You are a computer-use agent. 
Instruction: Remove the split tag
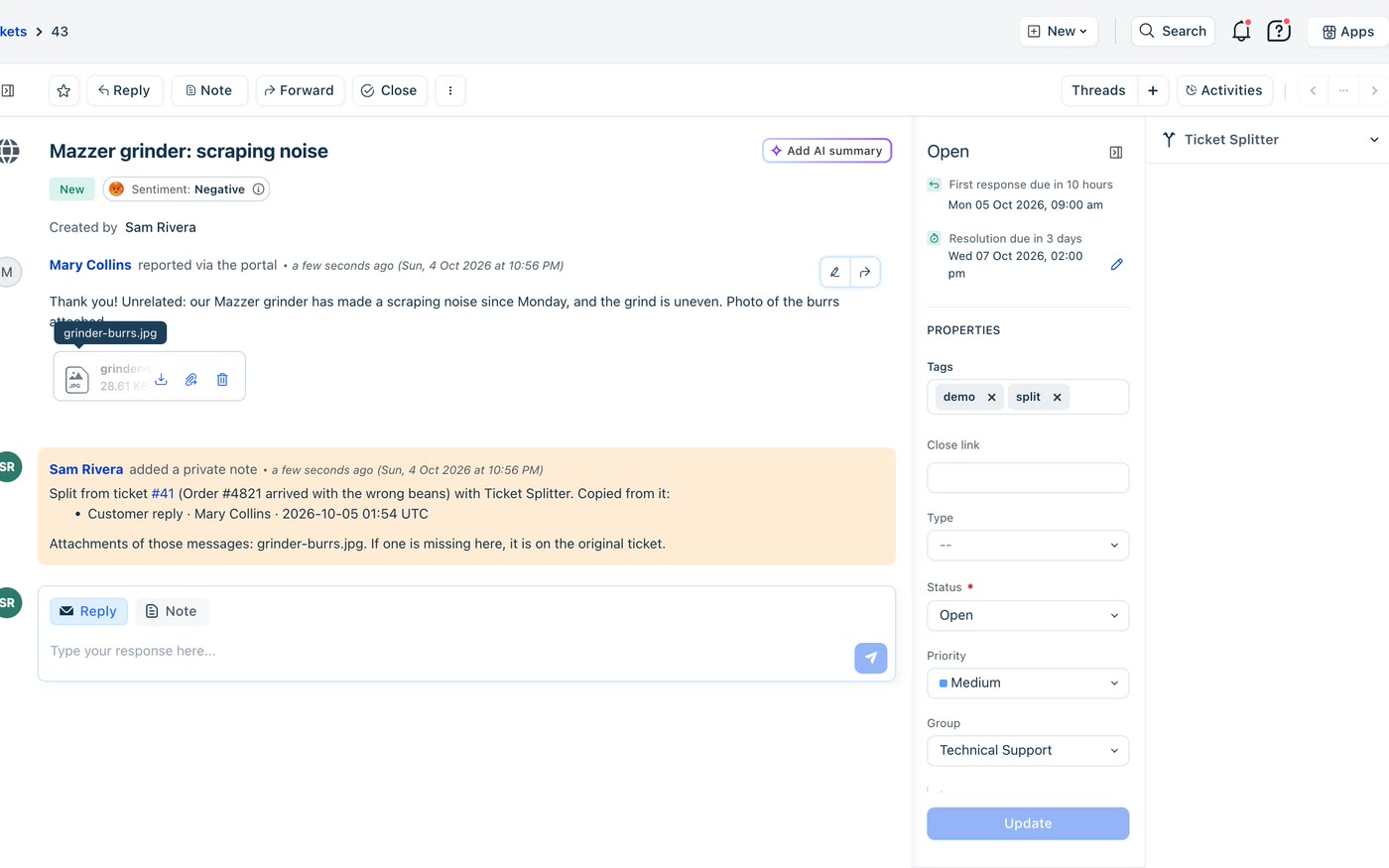(1058, 397)
